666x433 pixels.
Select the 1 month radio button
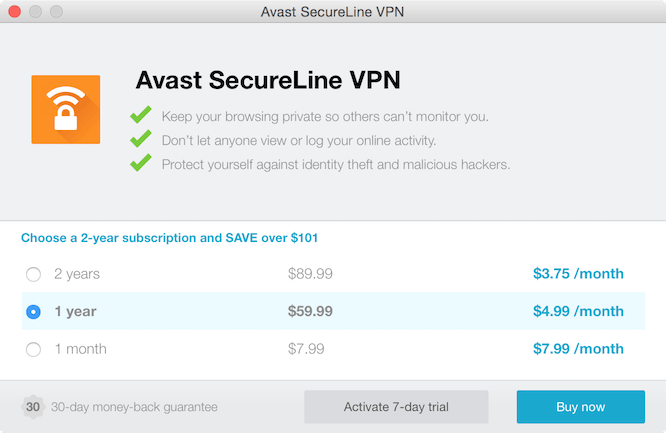[x=34, y=349]
